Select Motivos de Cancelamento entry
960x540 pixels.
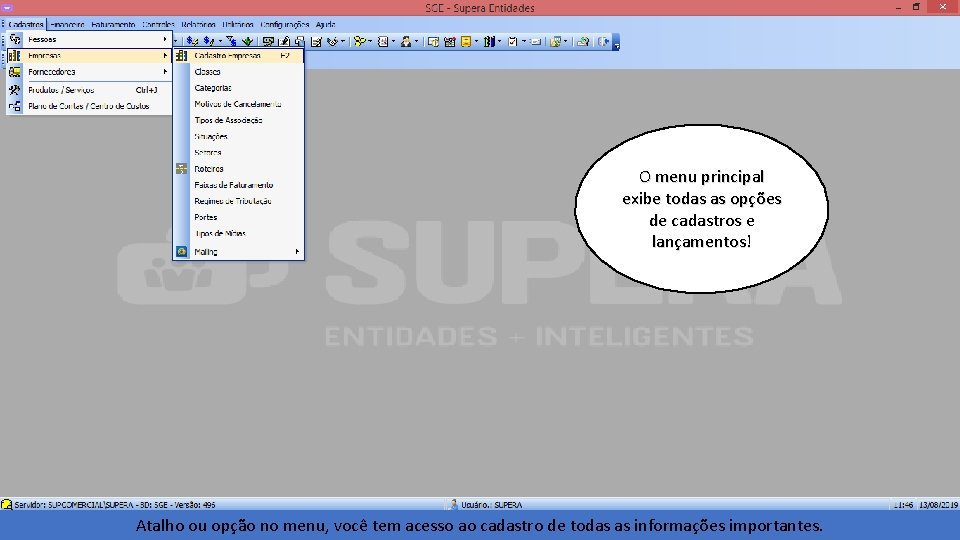239,104
